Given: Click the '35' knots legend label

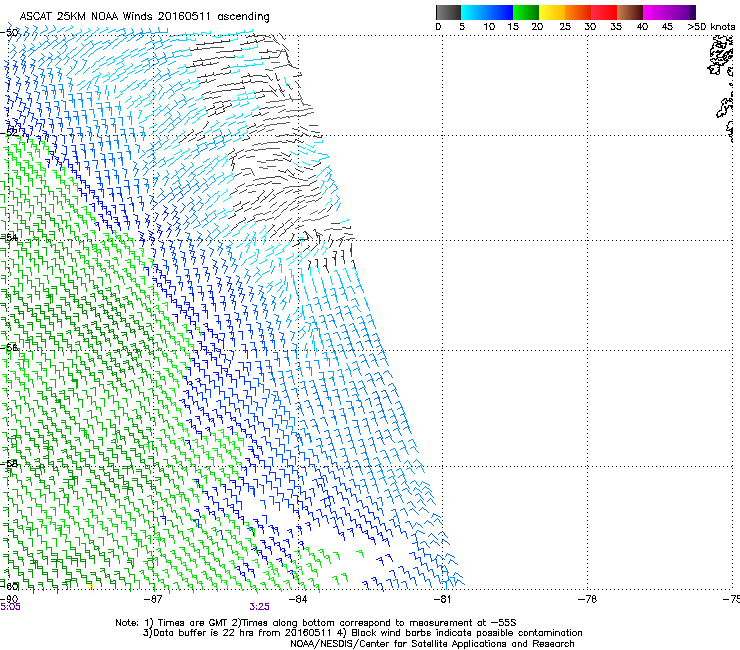Looking at the screenshot, I should pyautogui.click(x=616, y=27).
